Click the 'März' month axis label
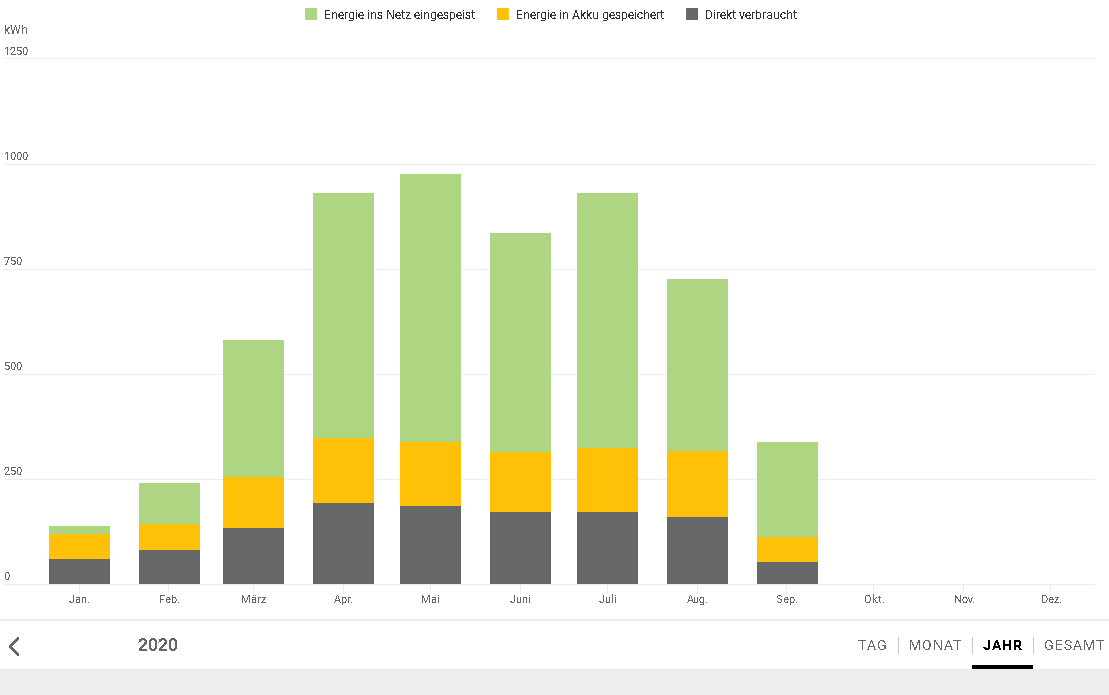The width and height of the screenshot is (1109, 695). [253, 600]
